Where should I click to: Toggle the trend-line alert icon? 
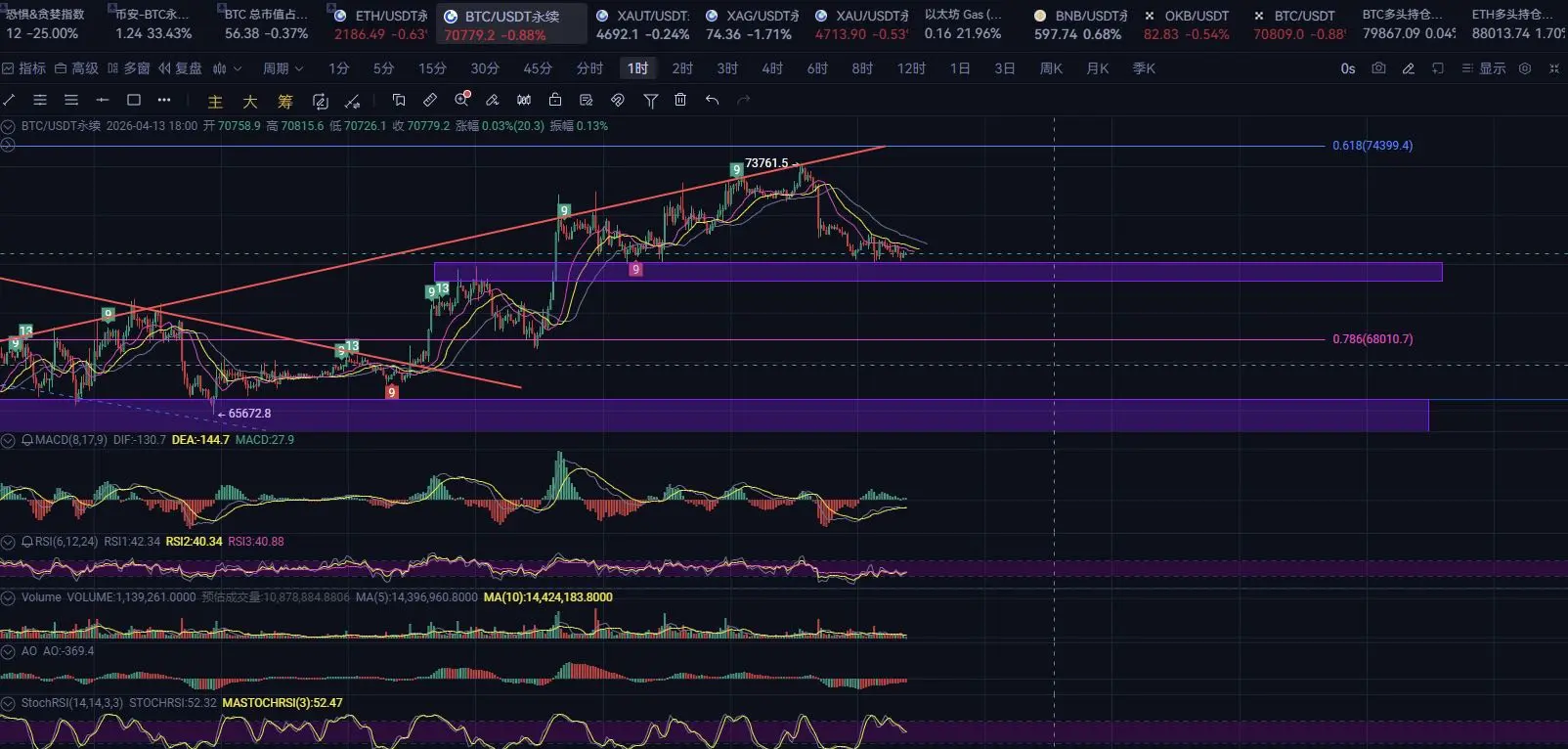tap(353, 101)
